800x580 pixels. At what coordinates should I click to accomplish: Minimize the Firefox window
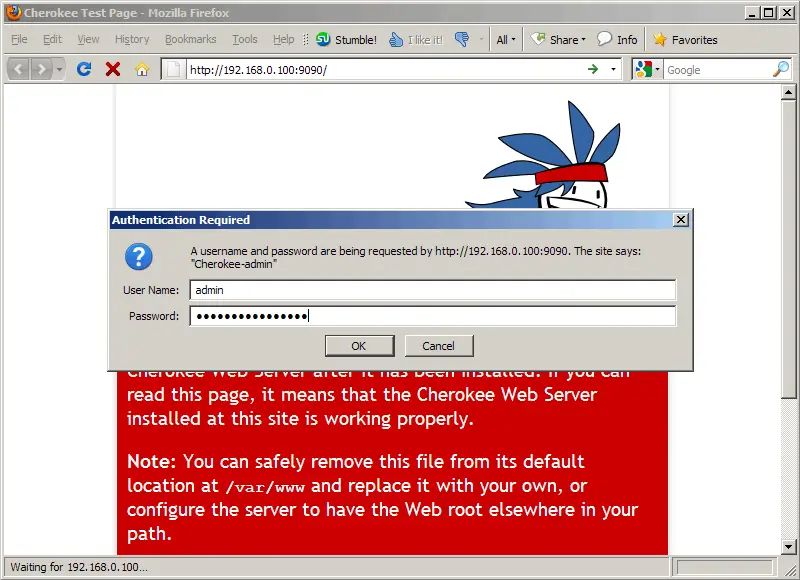coord(751,13)
